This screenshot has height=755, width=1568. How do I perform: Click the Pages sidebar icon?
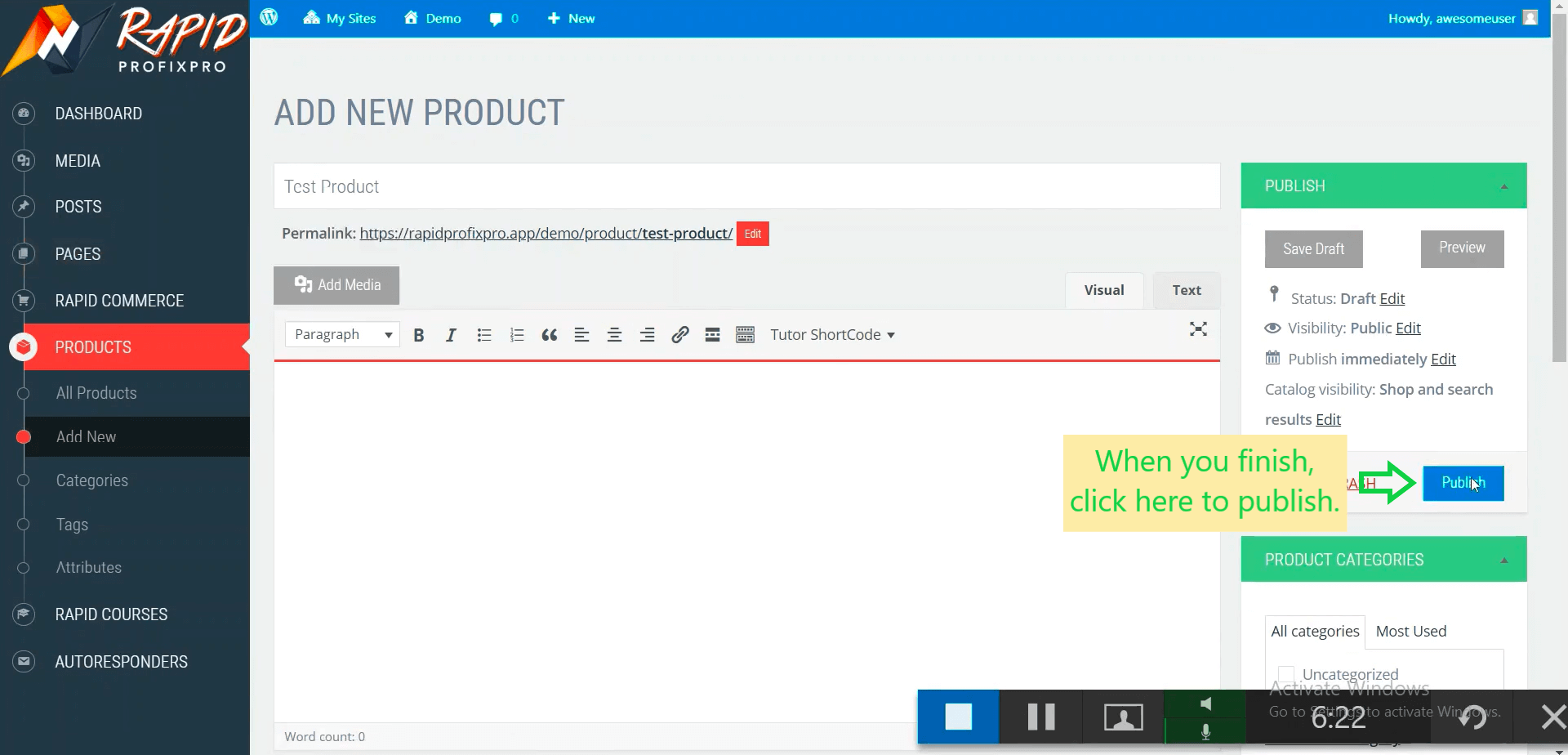[24, 253]
